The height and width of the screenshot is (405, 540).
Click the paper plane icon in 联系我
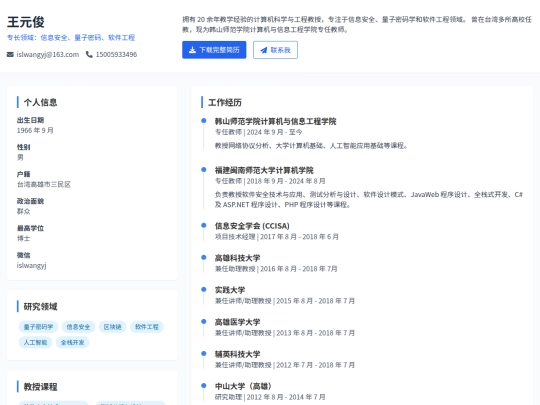(x=263, y=50)
